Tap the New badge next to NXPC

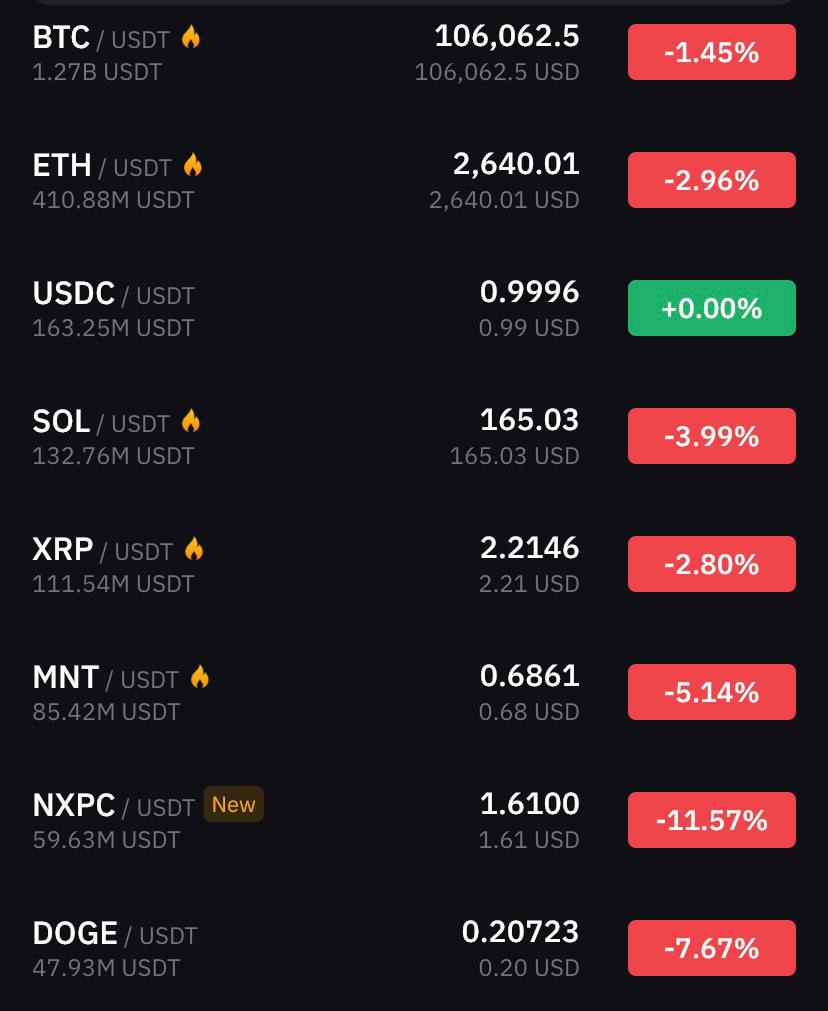(233, 804)
